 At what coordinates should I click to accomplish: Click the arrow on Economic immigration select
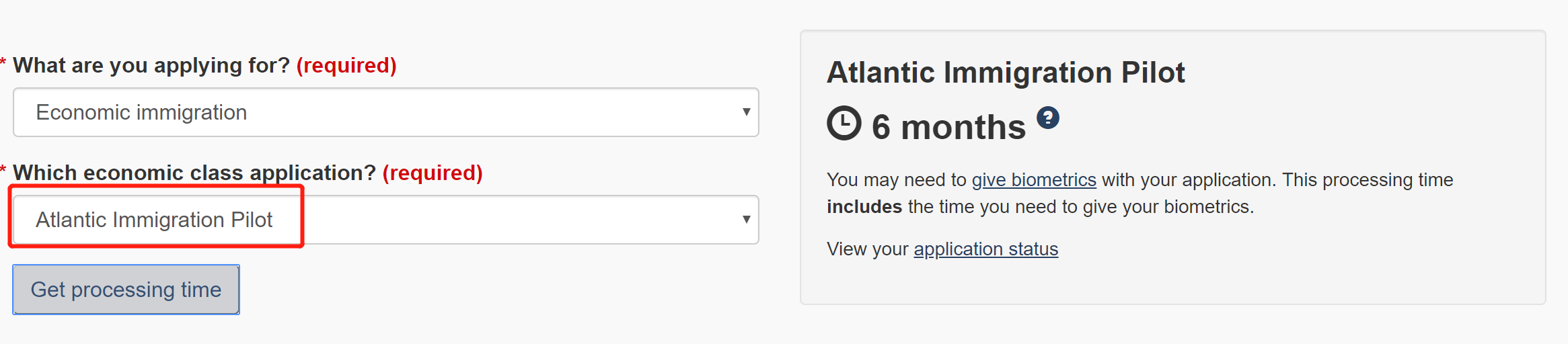(746, 112)
